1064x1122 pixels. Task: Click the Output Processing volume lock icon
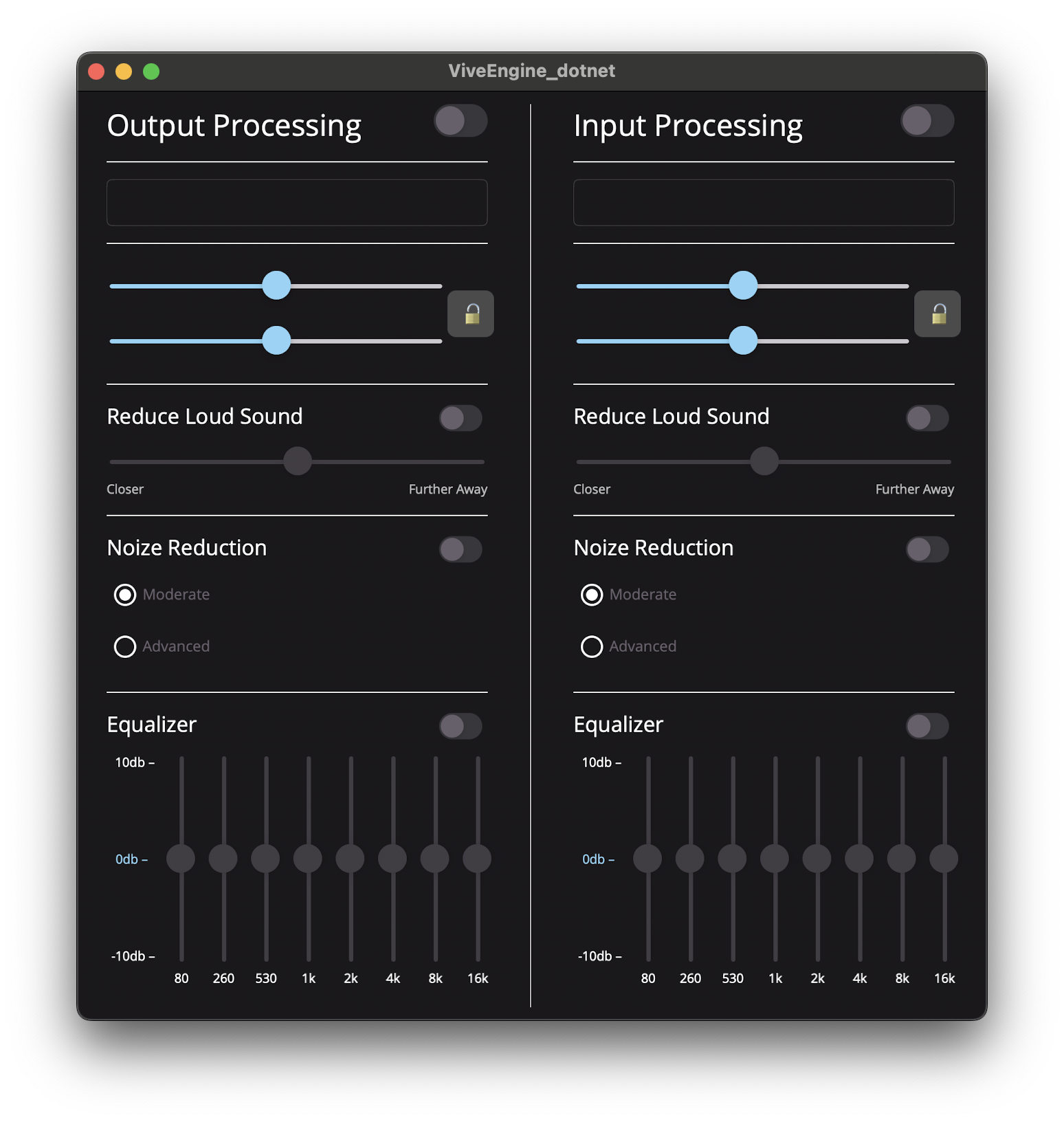pos(471,313)
